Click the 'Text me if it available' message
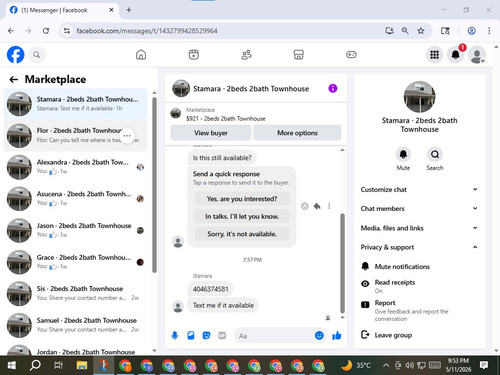500x375 pixels. coord(223,305)
